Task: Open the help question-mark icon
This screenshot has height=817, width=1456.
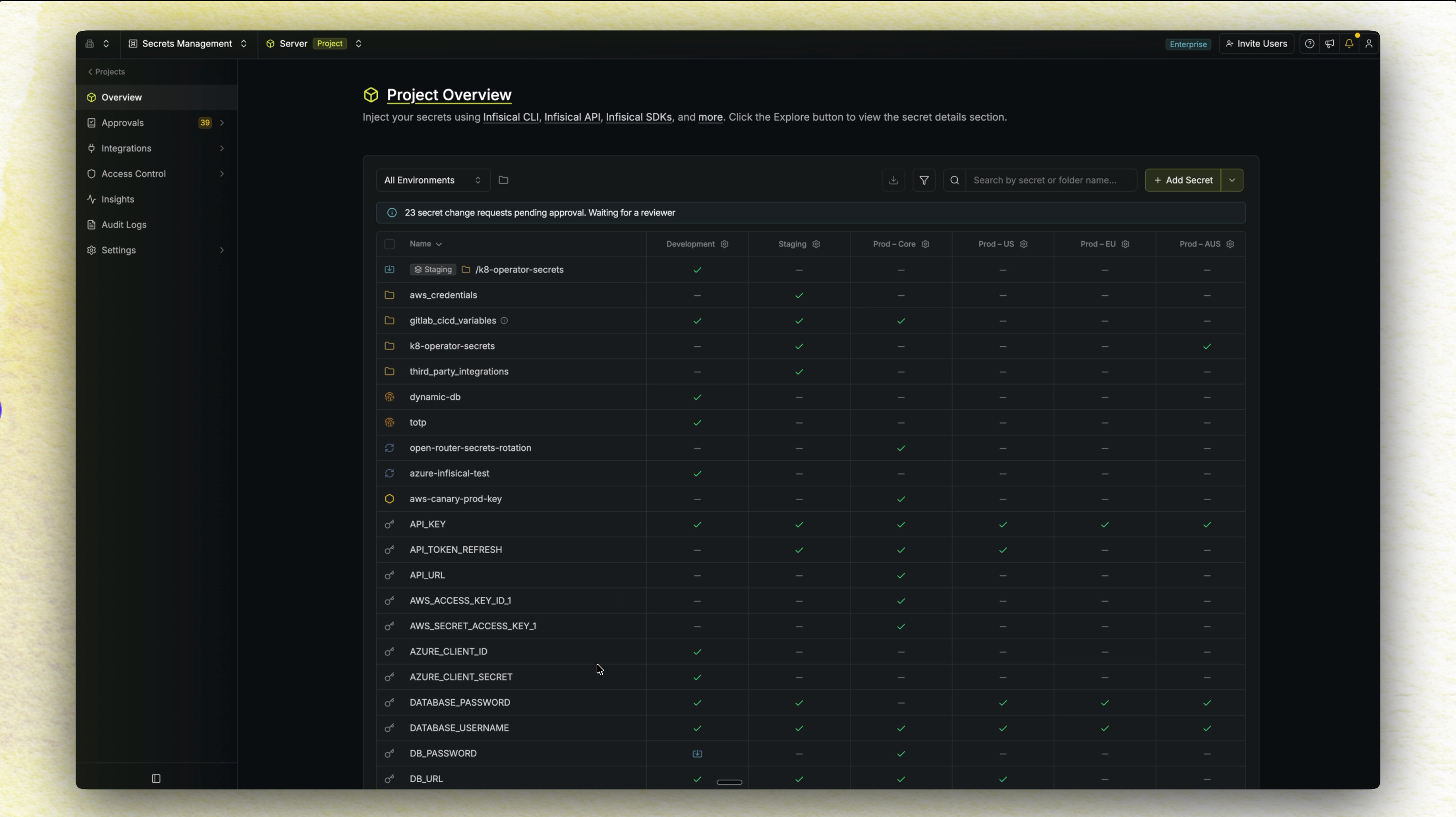Action: point(1309,43)
